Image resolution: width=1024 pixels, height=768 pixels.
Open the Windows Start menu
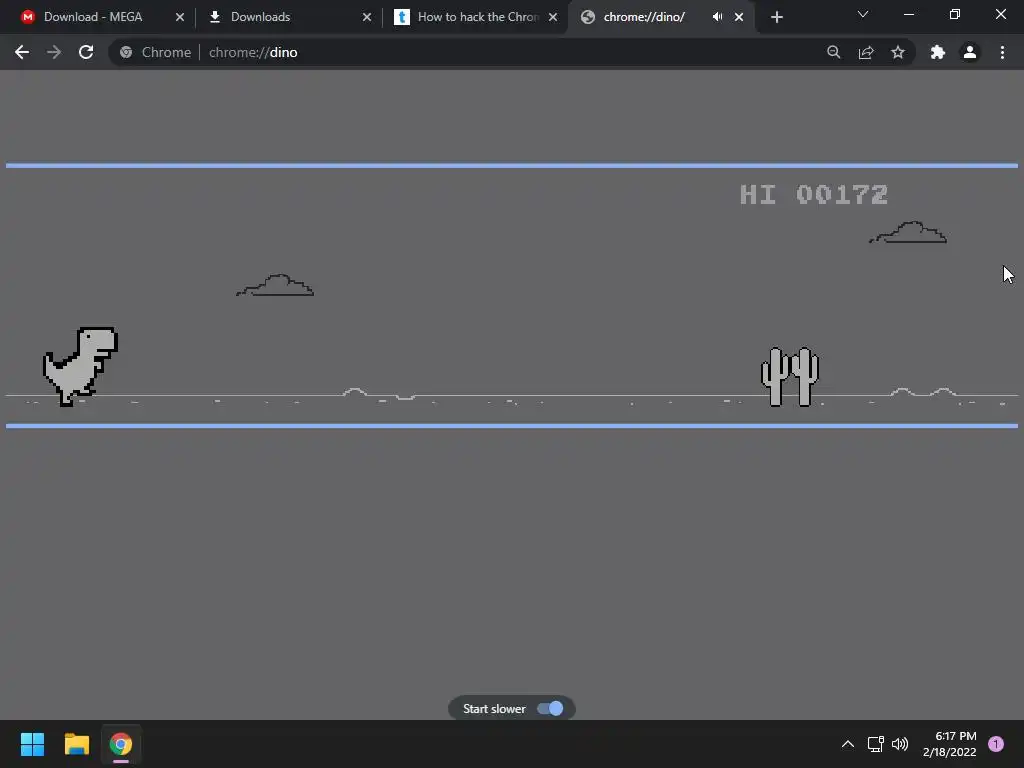pyautogui.click(x=32, y=744)
